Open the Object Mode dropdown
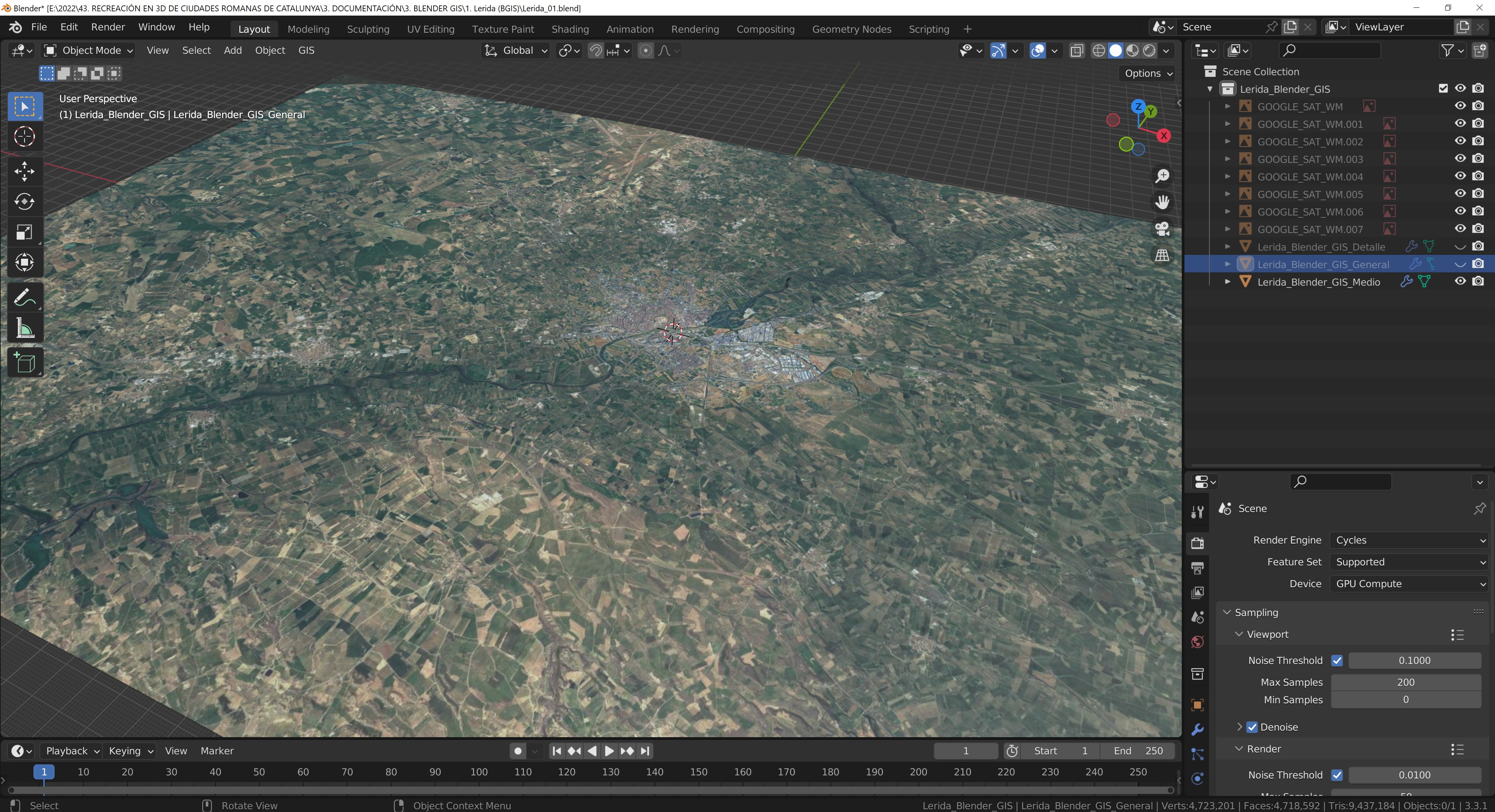 coord(89,51)
